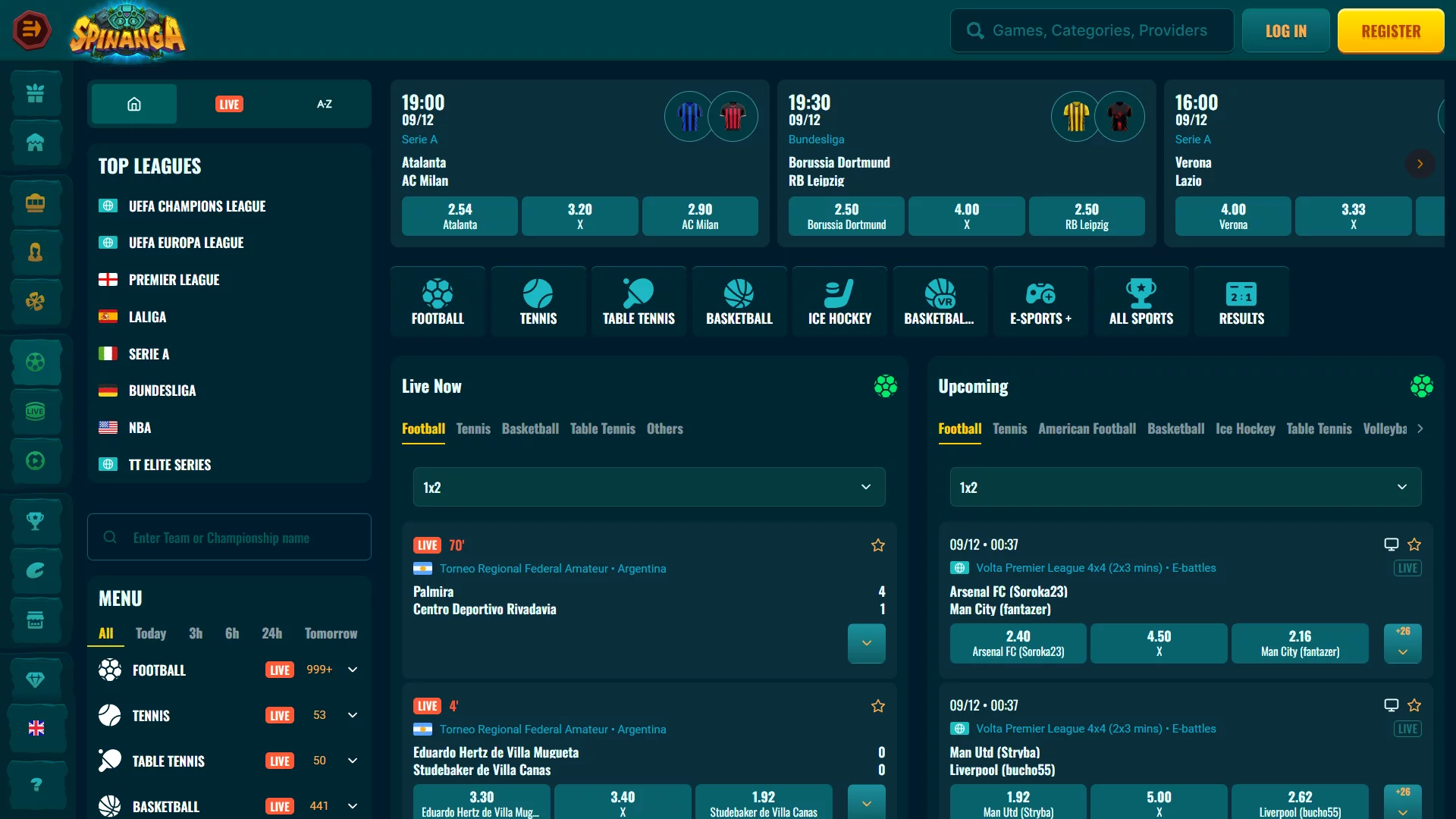Image resolution: width=1456 pixels, height=819 pixels.
Task: Change language via UK flag icon
Action: (36, 728)
